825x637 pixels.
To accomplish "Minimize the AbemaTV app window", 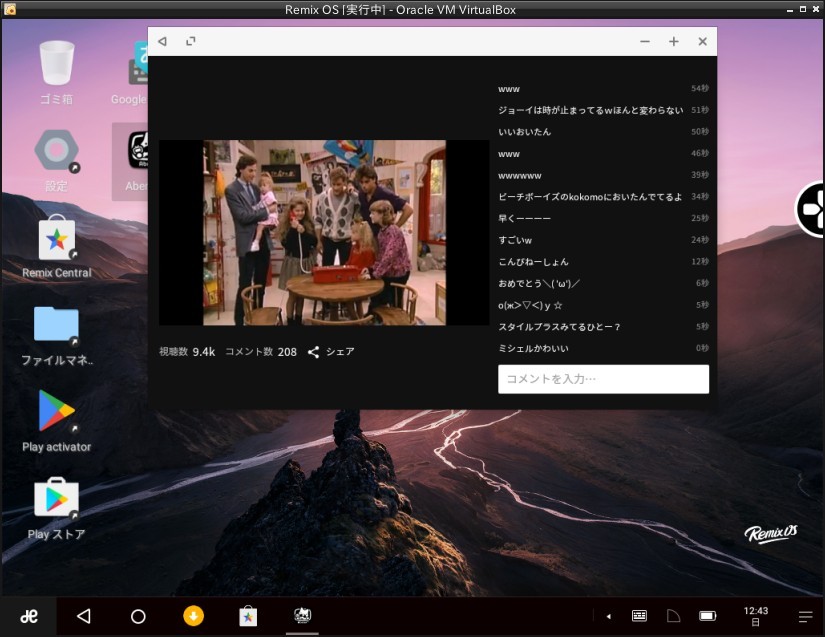I will tap(645, 42).
